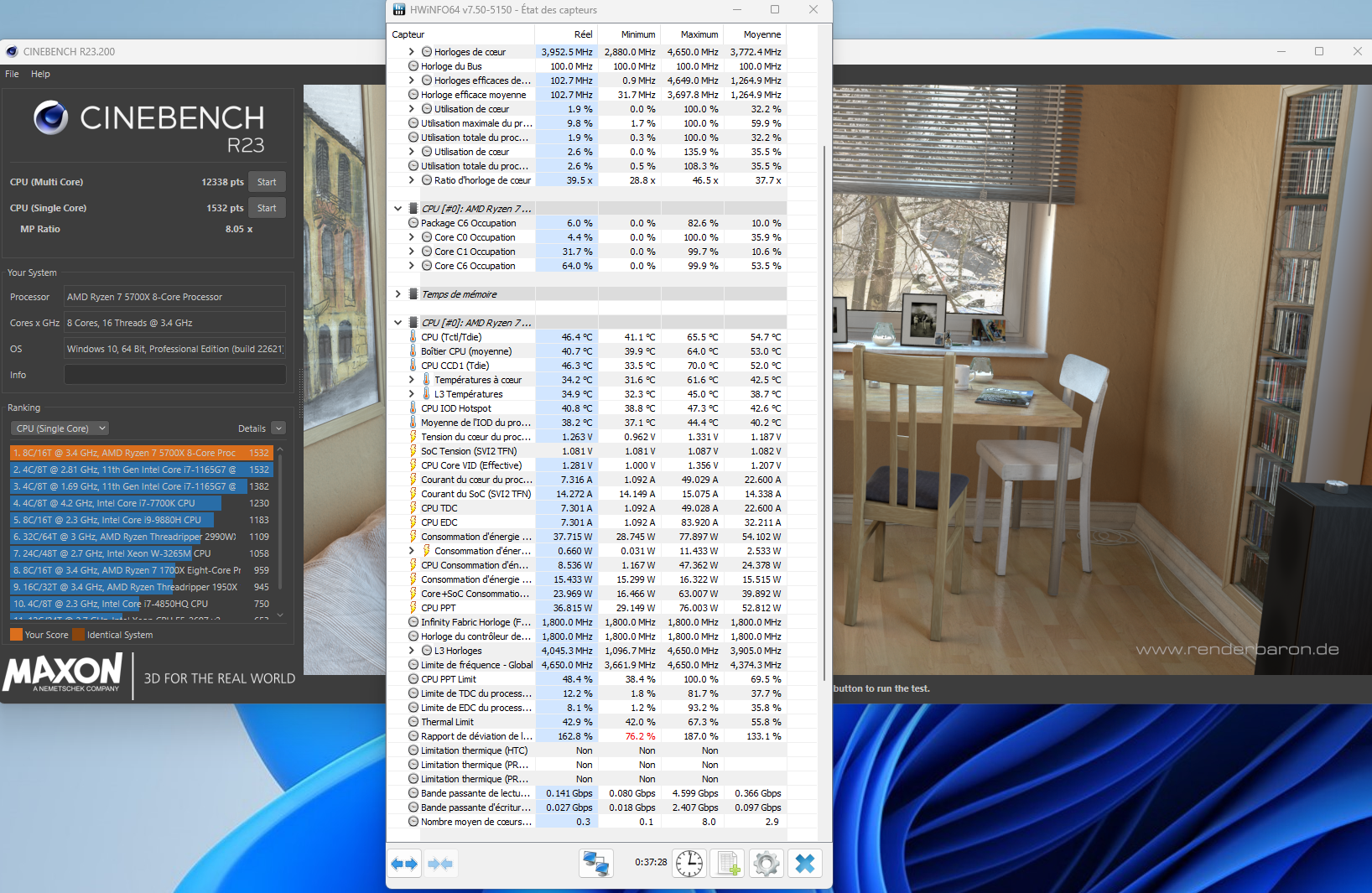Open the CPU (Single Core) ranking dropdown
Image resolution: width=1372 pixels, height=893 pixels.
coord(60,428)
